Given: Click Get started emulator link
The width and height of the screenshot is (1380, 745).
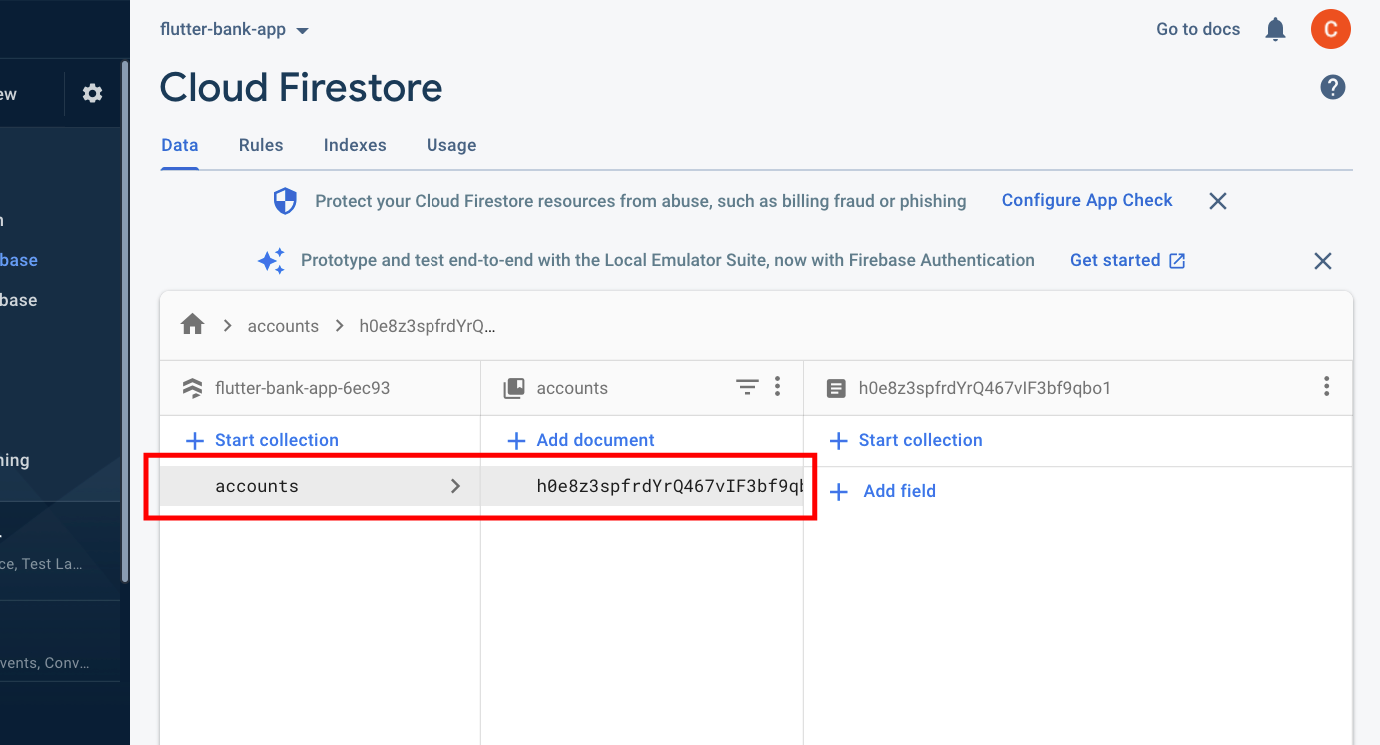Looking at the screenshot, I should [x=1127, y=260].
